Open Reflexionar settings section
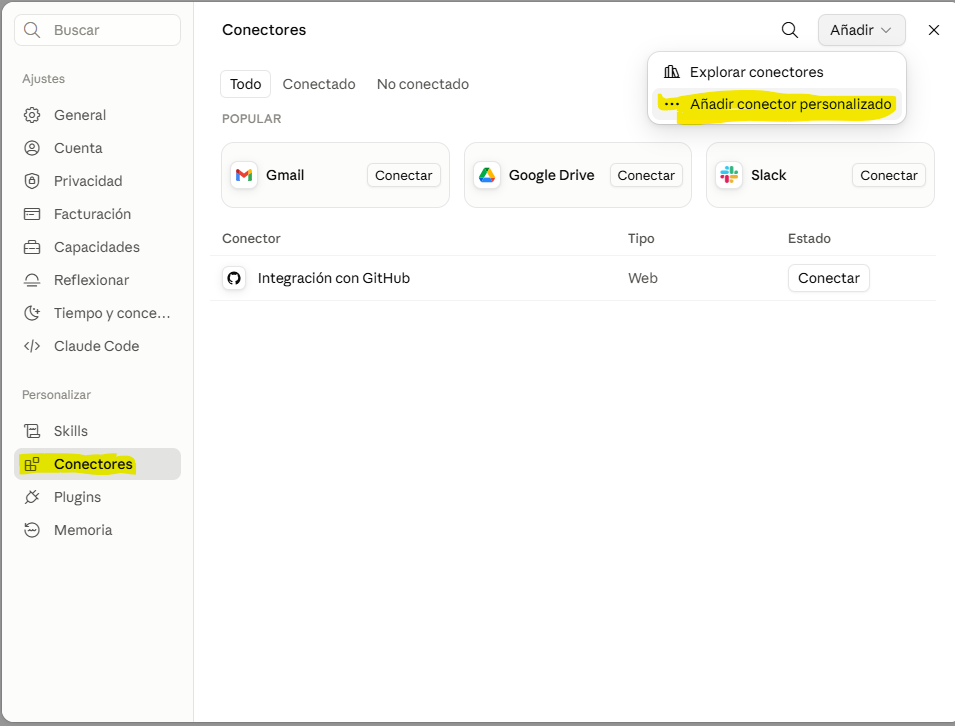This screenshot has width=955, height=726. pyautogui.click(x=97, y=280)
